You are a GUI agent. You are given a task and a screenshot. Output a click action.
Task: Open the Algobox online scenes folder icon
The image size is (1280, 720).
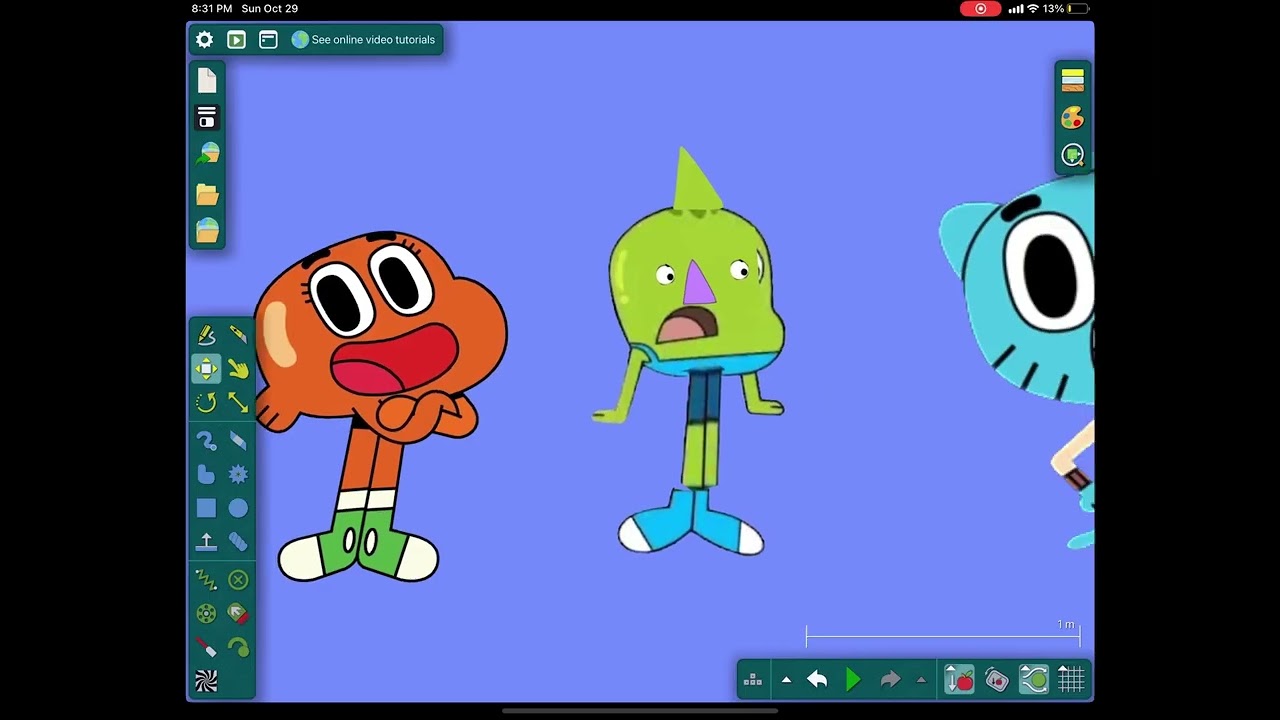(207, 230)
